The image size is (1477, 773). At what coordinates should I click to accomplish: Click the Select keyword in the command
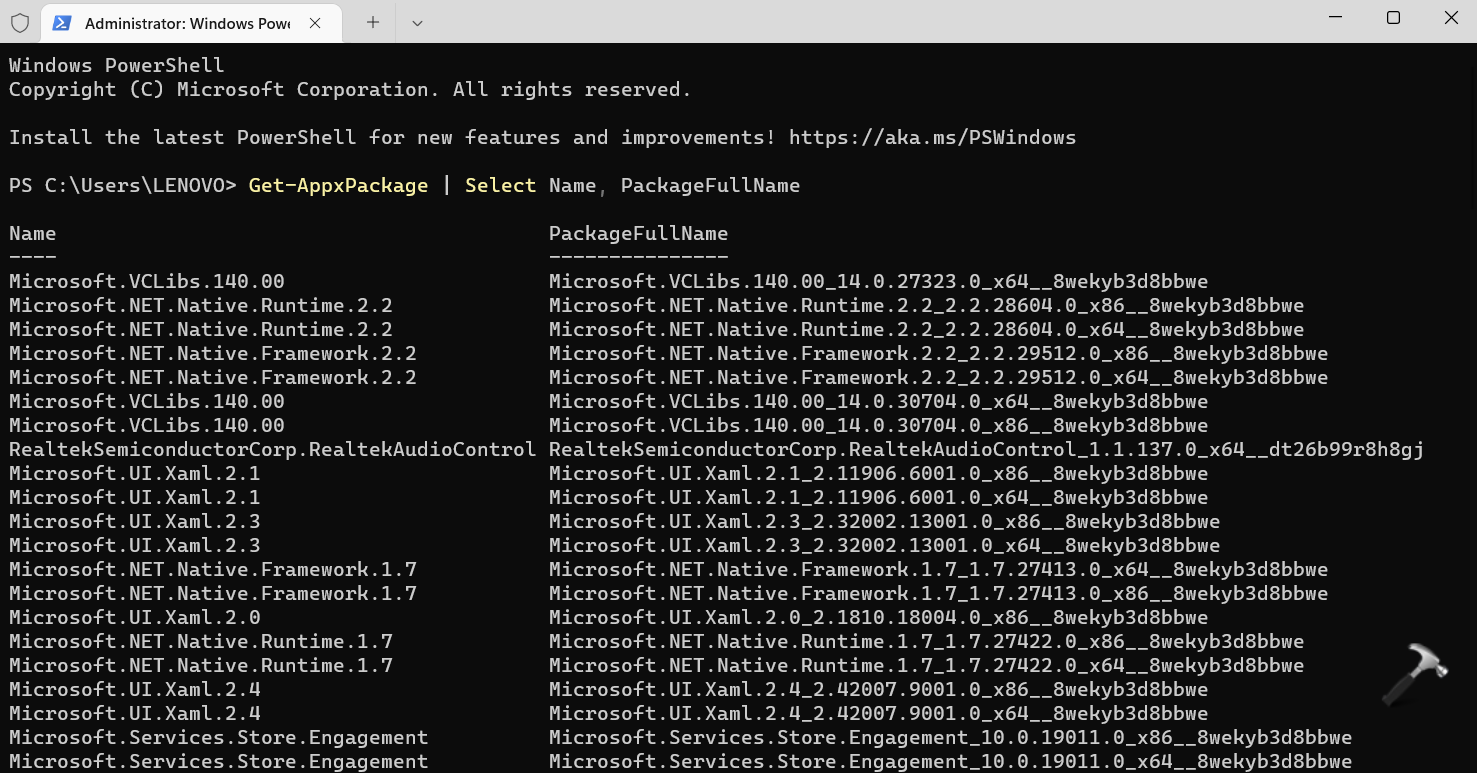(x=500, y=185)
